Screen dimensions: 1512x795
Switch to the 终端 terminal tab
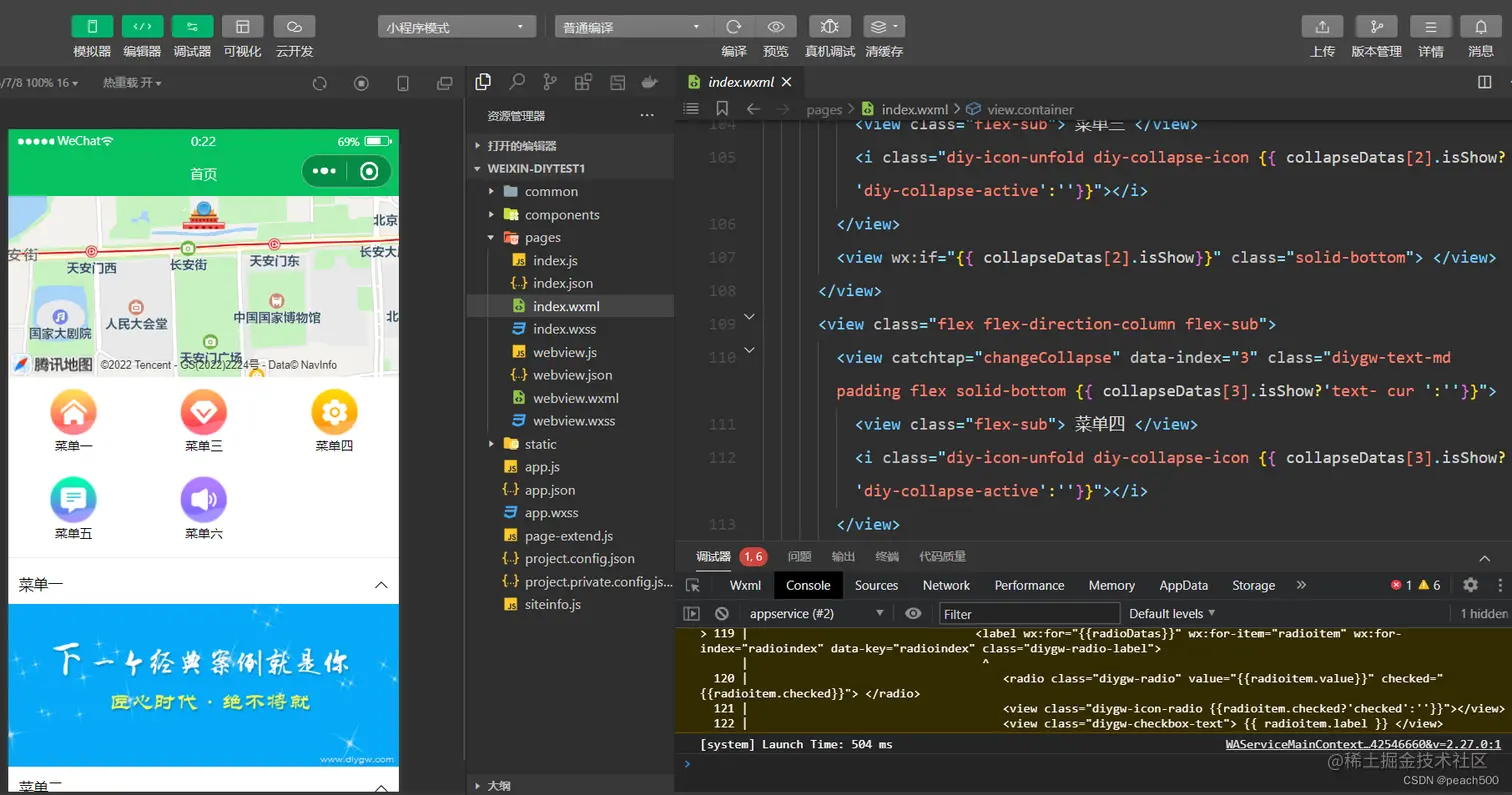(887, 556)
